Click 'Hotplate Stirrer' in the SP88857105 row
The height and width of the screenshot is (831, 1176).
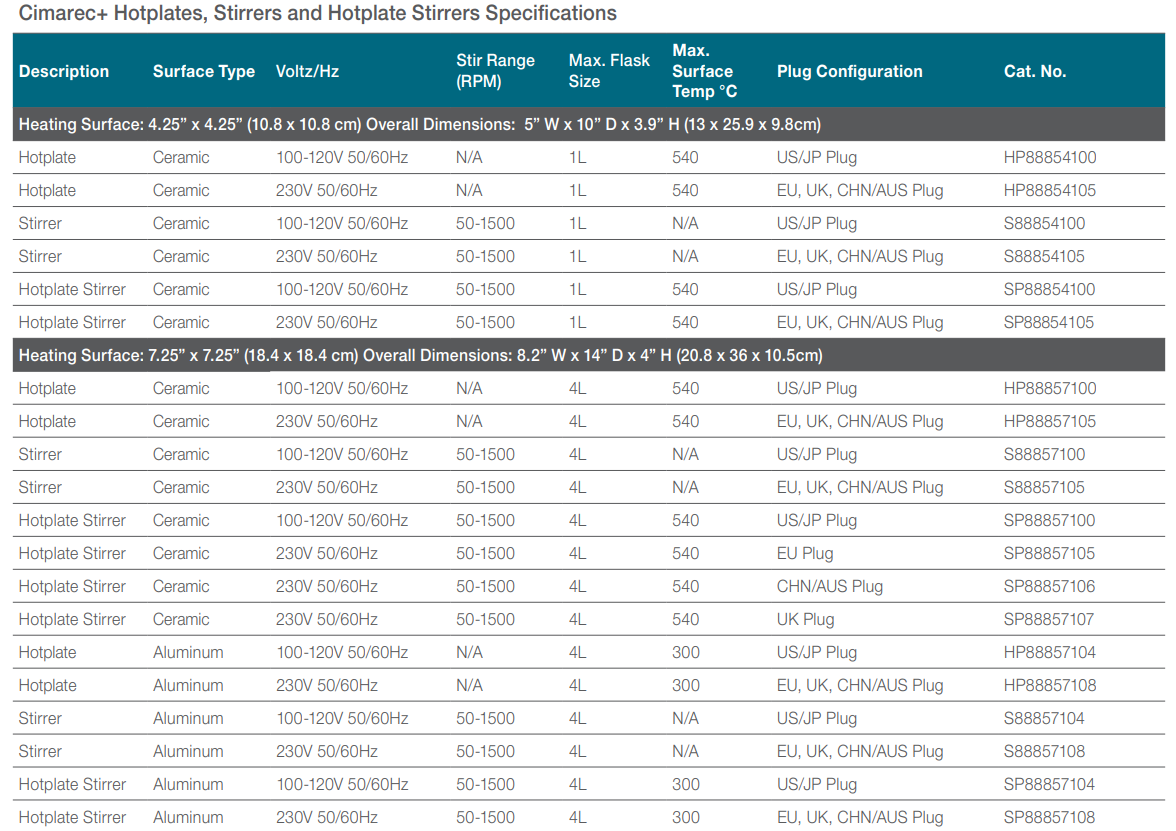pos(72,554)
